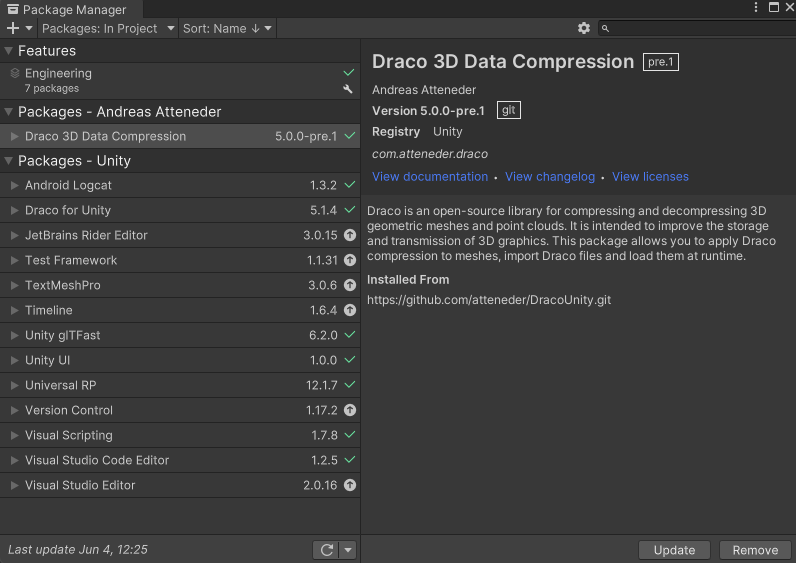Open the add package dropdown arrow
Viewport: 796px width, 563px height.
(29, 28)
